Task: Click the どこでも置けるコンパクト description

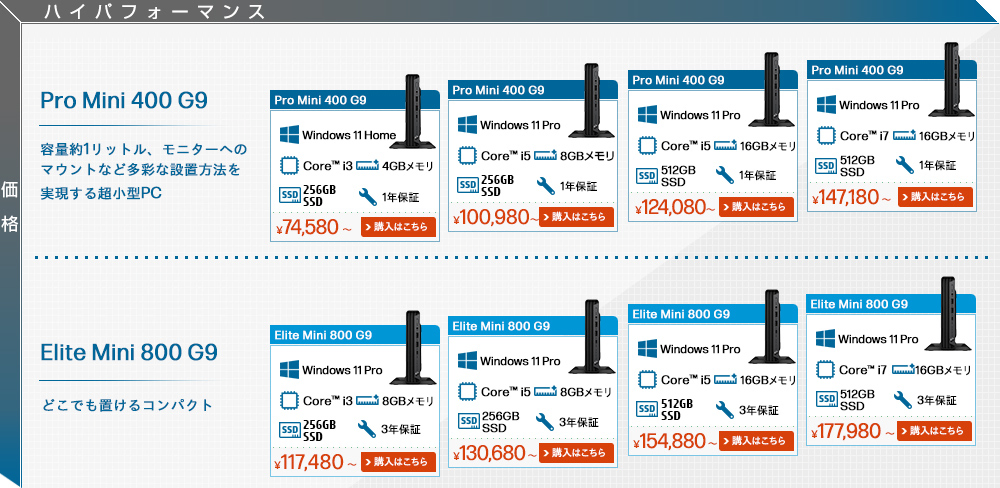Action: coord(126,405)
